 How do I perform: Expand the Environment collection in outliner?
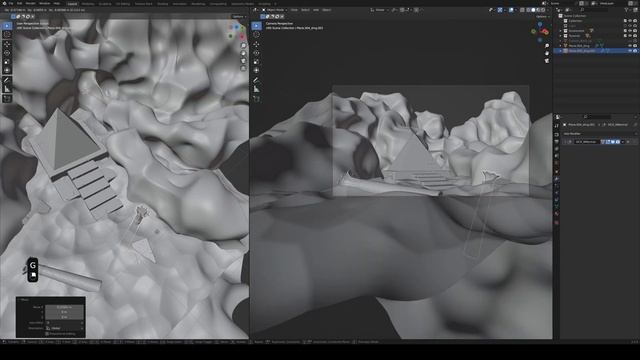click(561, 31)
